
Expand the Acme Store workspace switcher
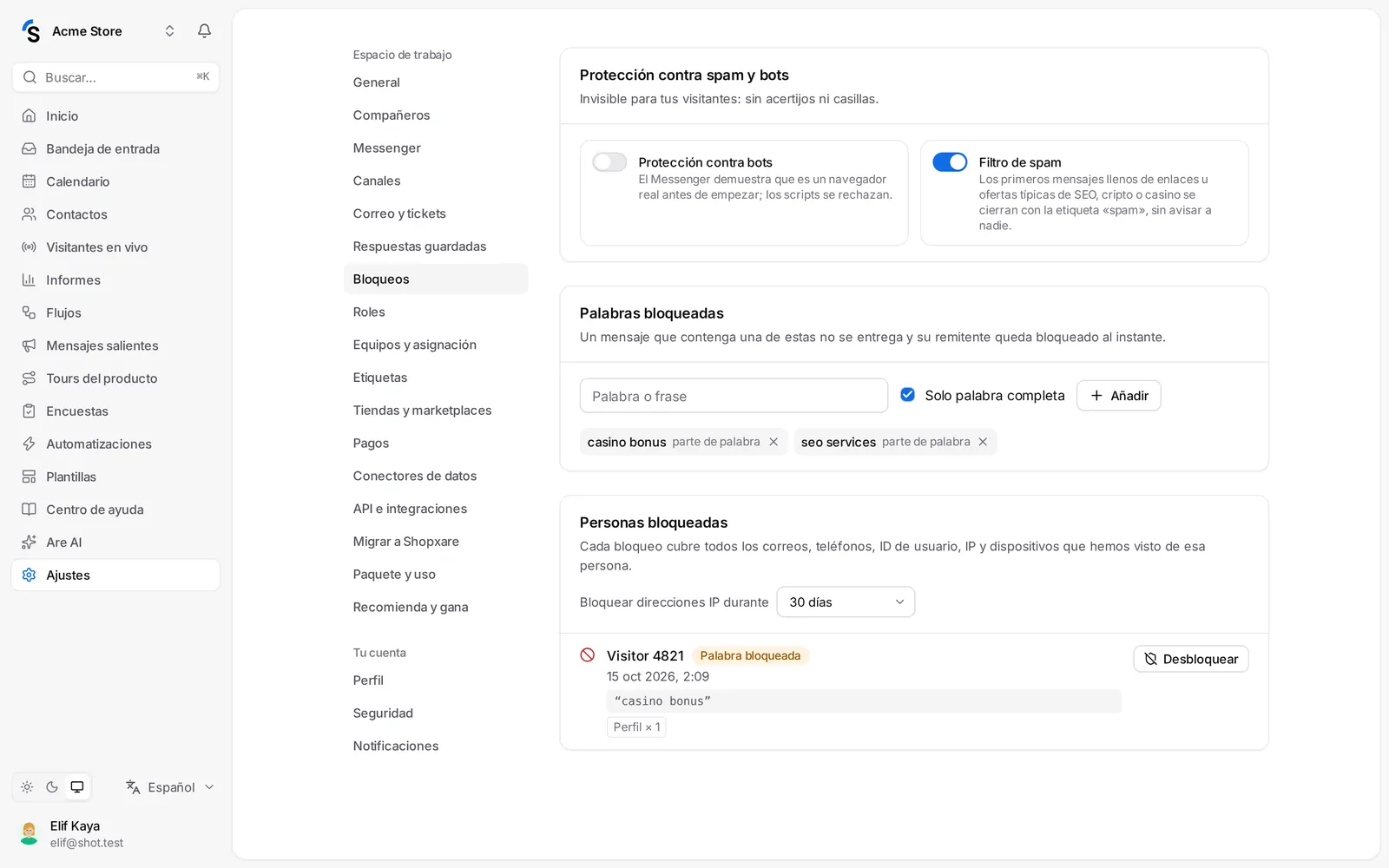pyautogui.click(x=169, y=31)
